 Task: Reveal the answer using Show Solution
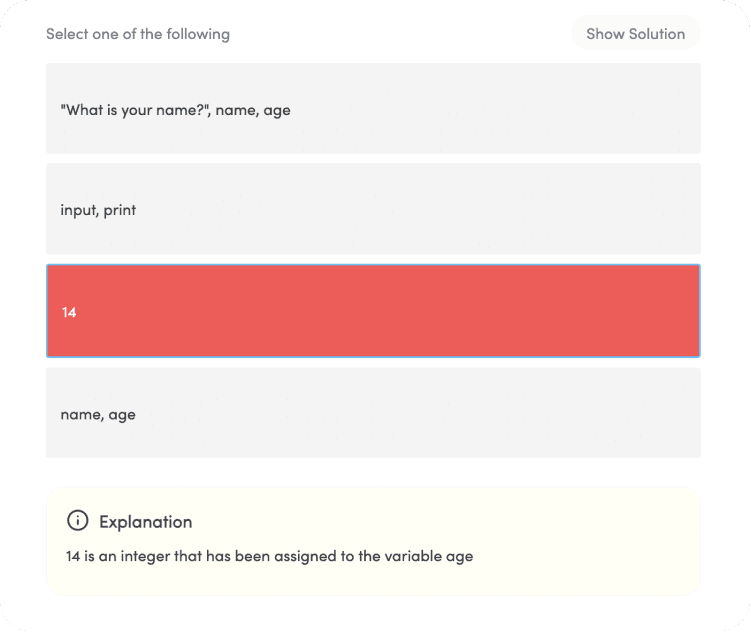pyautogui.click(x=635, y=34)
